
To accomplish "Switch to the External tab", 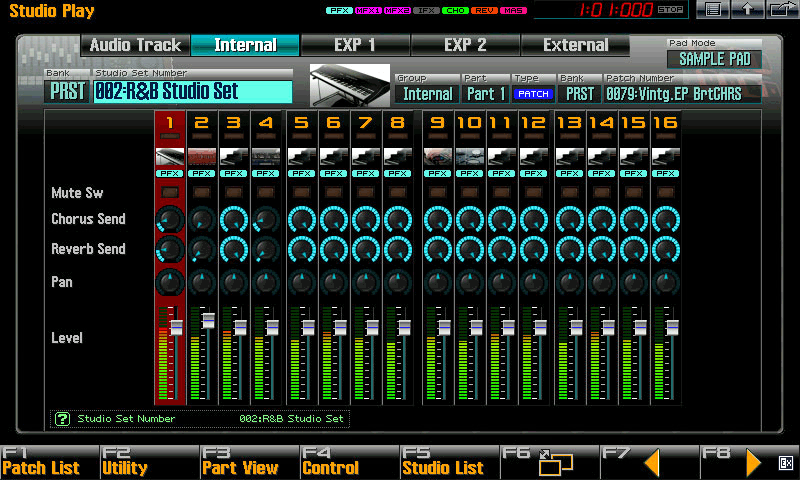I will coord(576,45).
